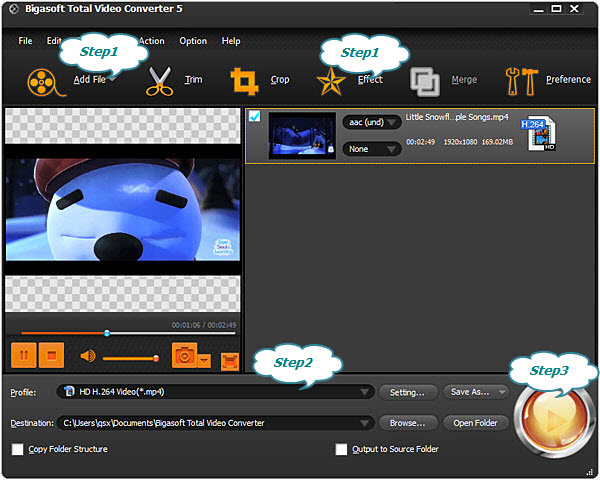Take a snapshot with the camera icon
This screenshot has width=600, height=481.
click(184, 355)
